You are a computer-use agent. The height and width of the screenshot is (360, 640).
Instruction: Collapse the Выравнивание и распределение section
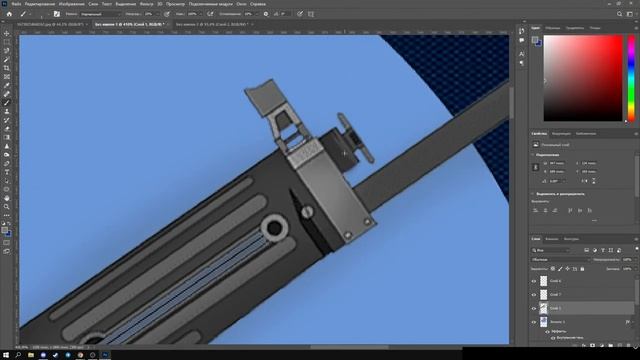(533, 194)
